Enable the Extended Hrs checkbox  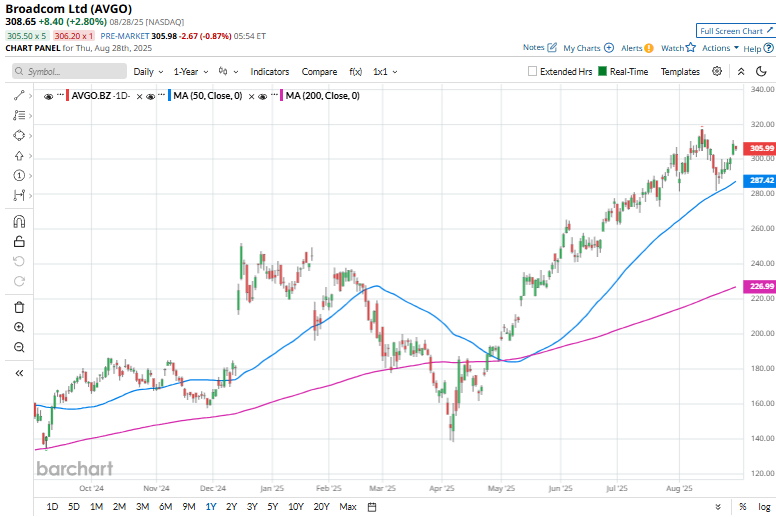tap(532, 71)
